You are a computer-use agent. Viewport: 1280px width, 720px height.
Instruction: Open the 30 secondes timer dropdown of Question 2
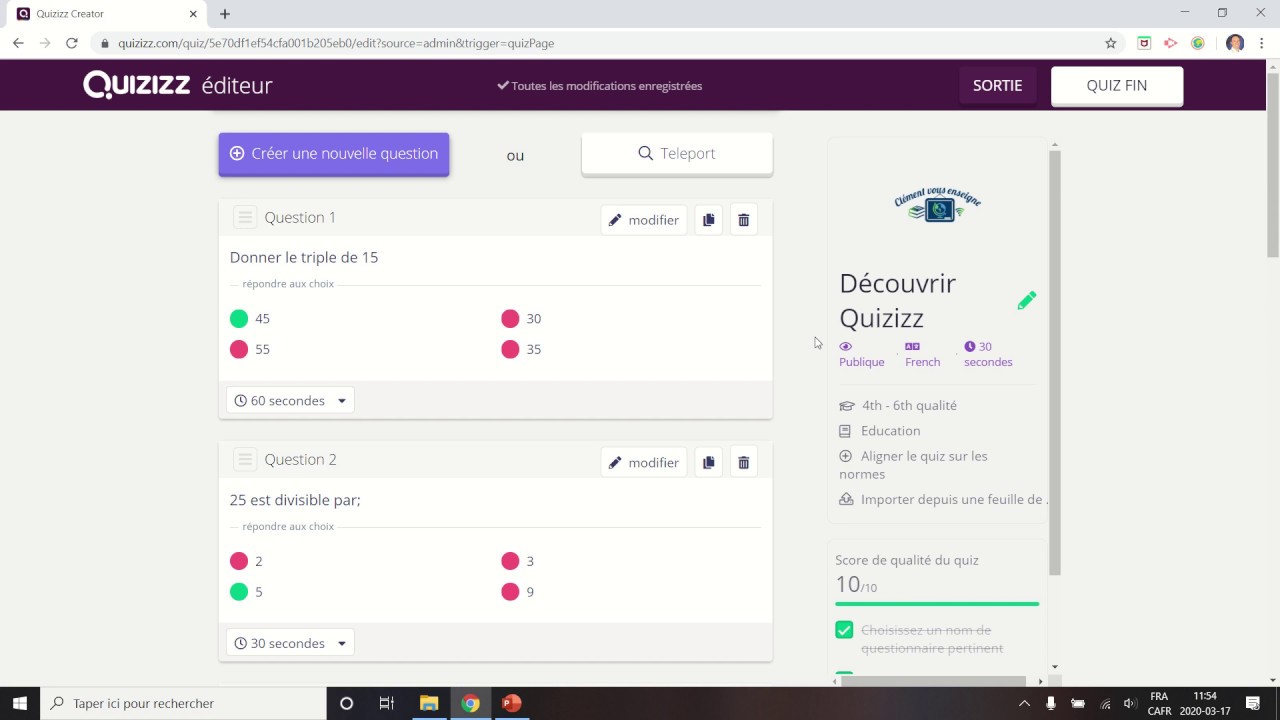point(290,643)
